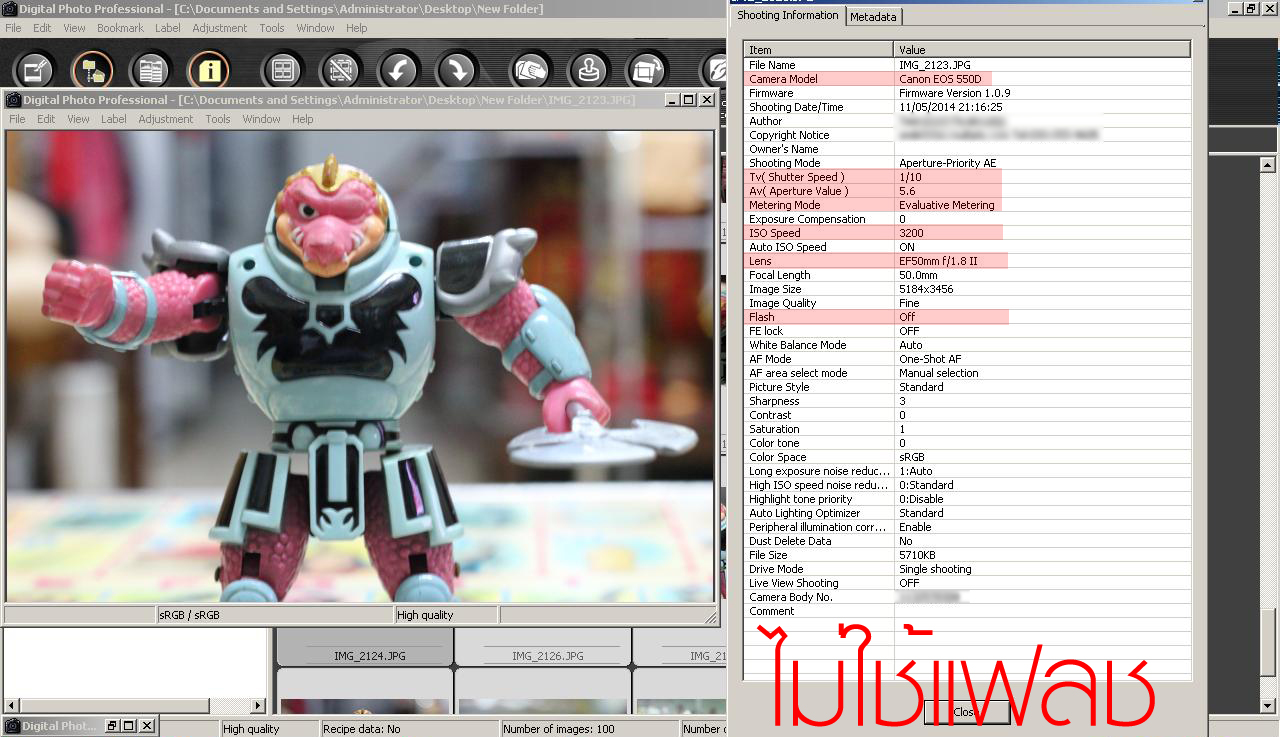Select the Shooting Information tab
Viewport: 1280px width, 737px height.
[x=788, y=15]
